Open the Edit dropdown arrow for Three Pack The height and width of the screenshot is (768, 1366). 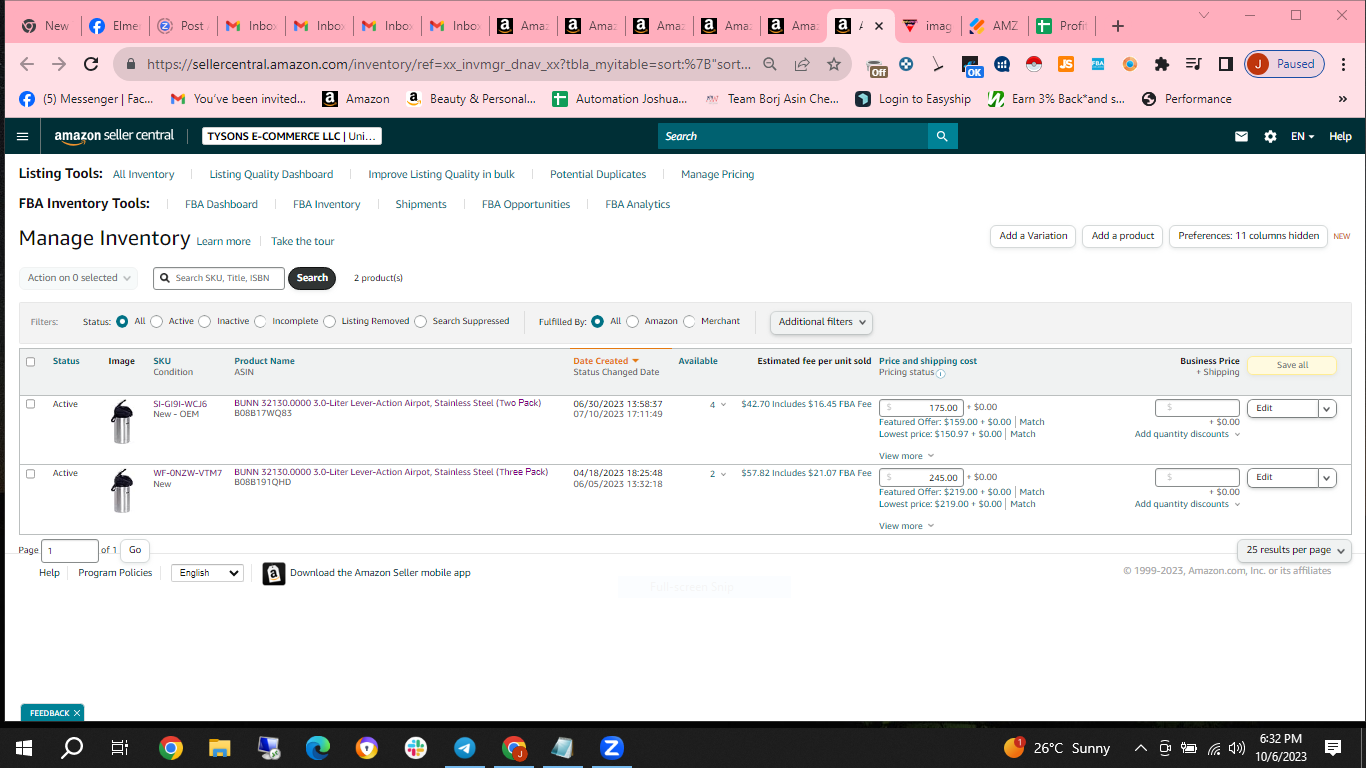pos(1327,478)
